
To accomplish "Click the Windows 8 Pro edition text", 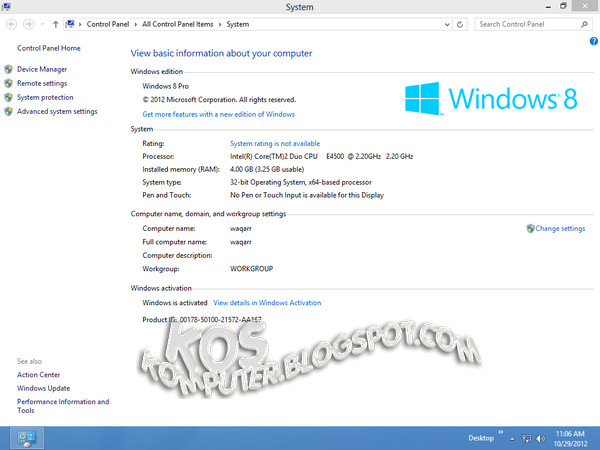I will [165, 86].
